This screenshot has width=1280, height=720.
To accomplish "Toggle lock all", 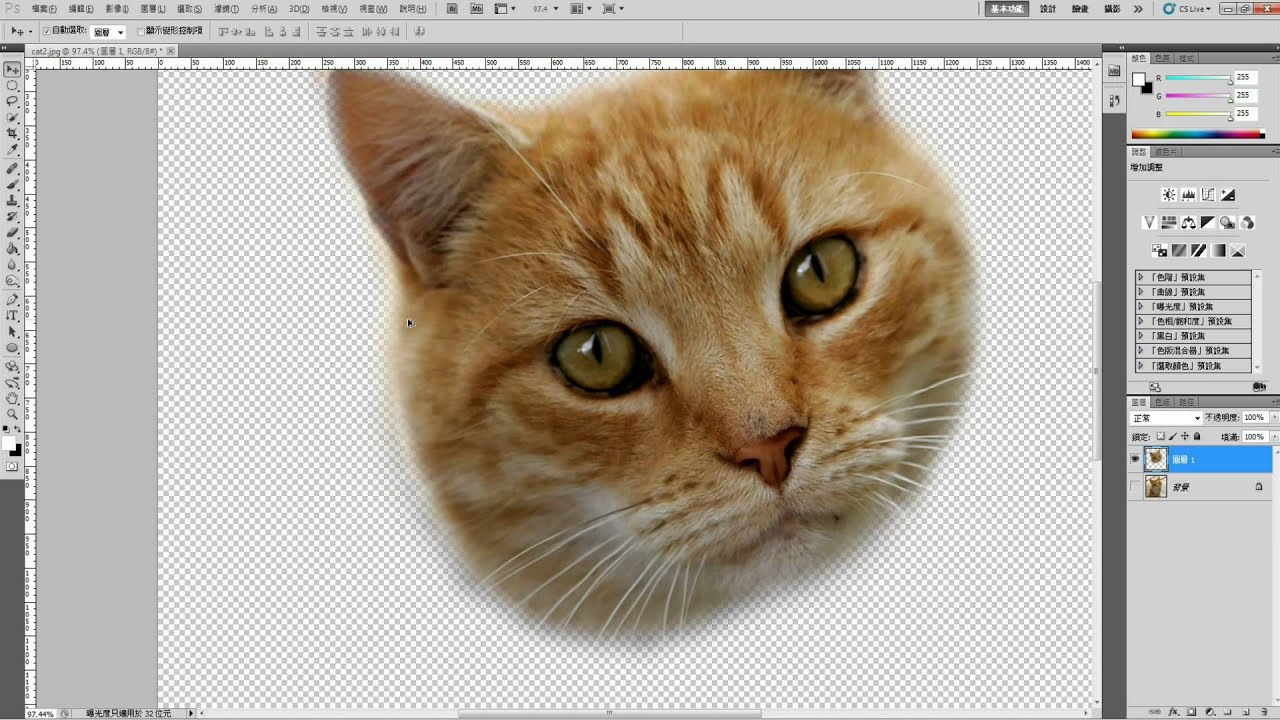I will [x=1197, y=436].
